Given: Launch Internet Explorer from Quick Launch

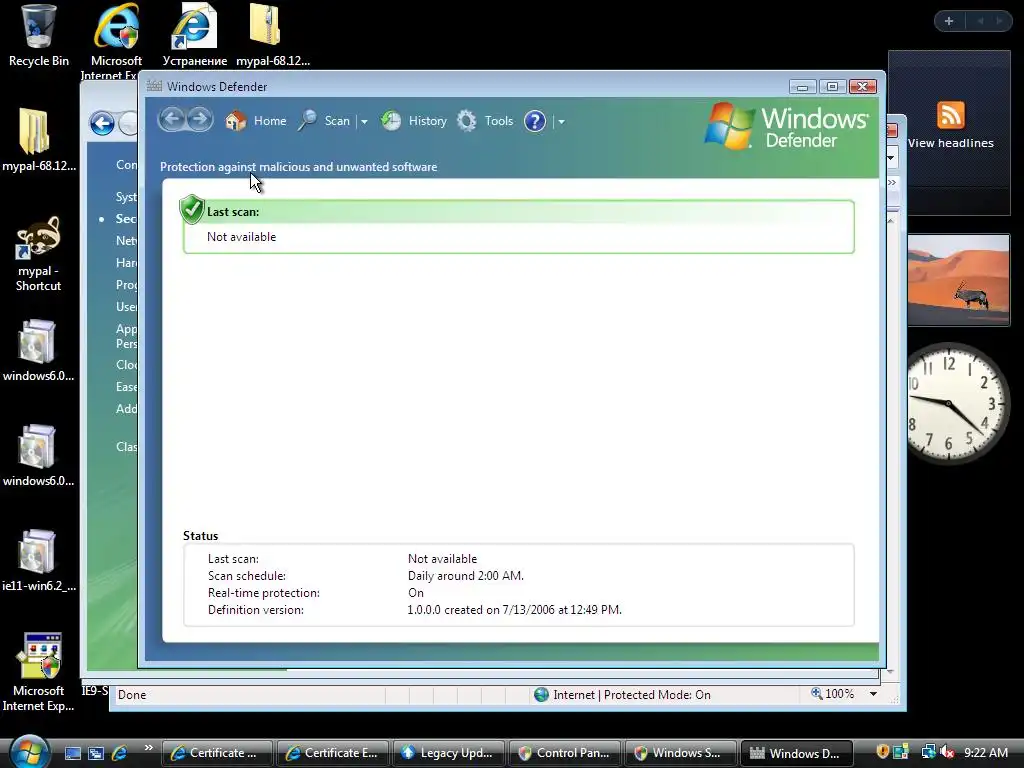Looking at the screenshot, I should point(120,753).
